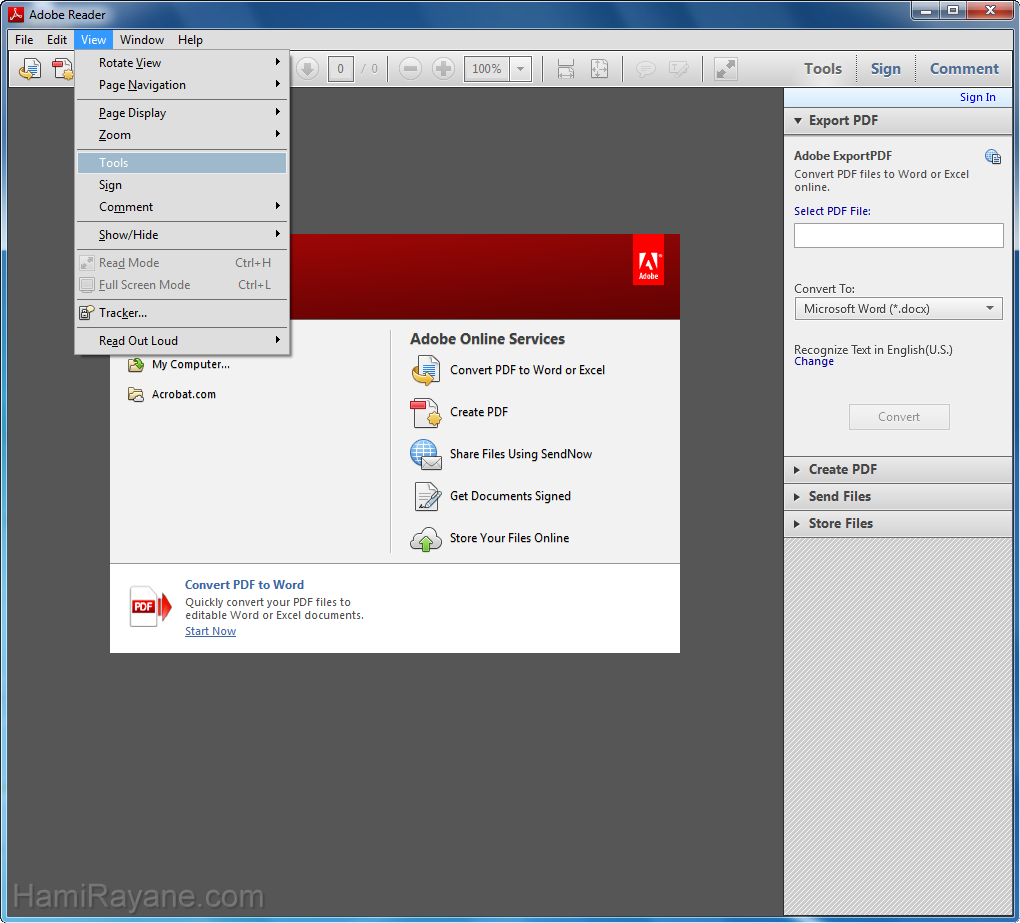Viewport: 1020px width, 923px height.
Task: Choose Tracker... from View menu
Action: [182, 313]
